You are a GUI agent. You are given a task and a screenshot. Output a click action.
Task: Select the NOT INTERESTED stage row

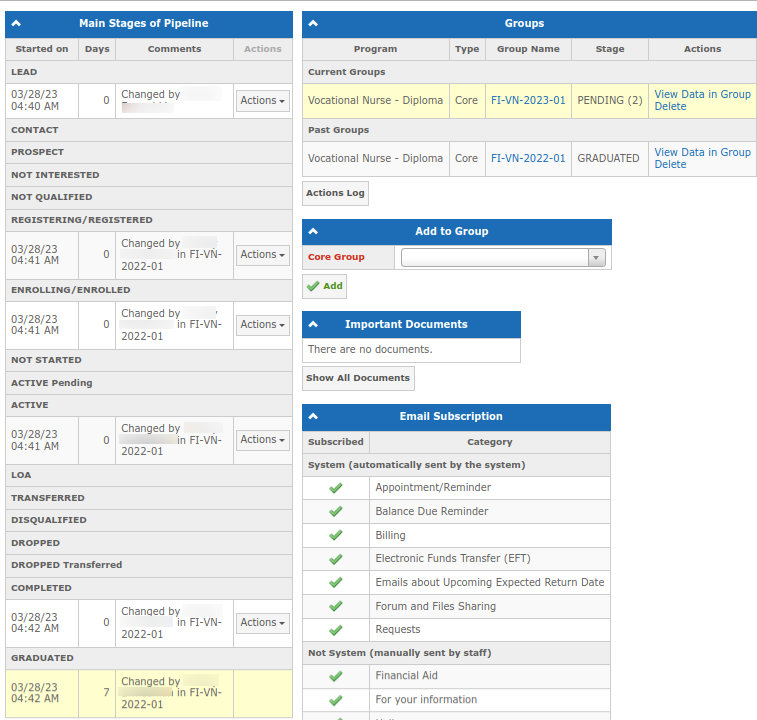pyautogui.click(x=149, y=175)
